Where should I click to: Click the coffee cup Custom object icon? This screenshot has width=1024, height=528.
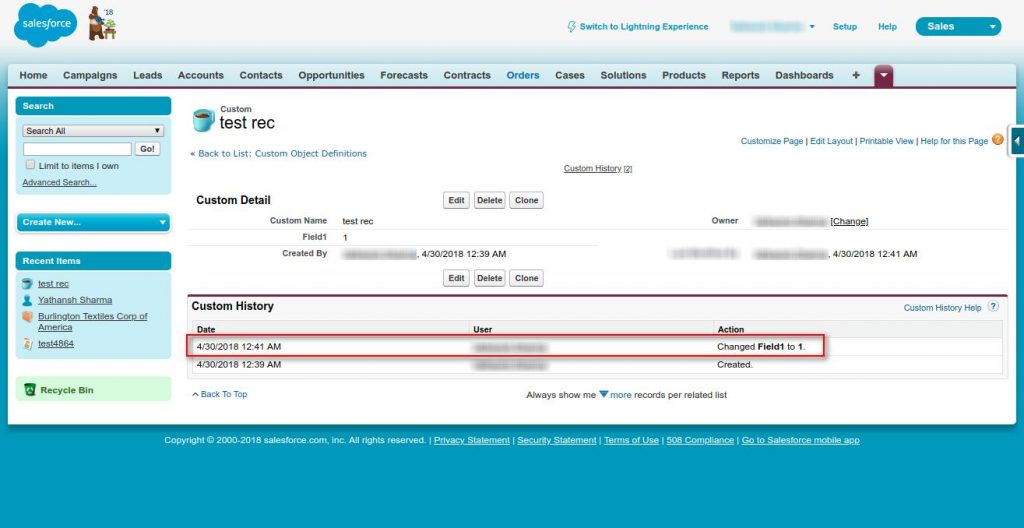[x=203, y=120]
